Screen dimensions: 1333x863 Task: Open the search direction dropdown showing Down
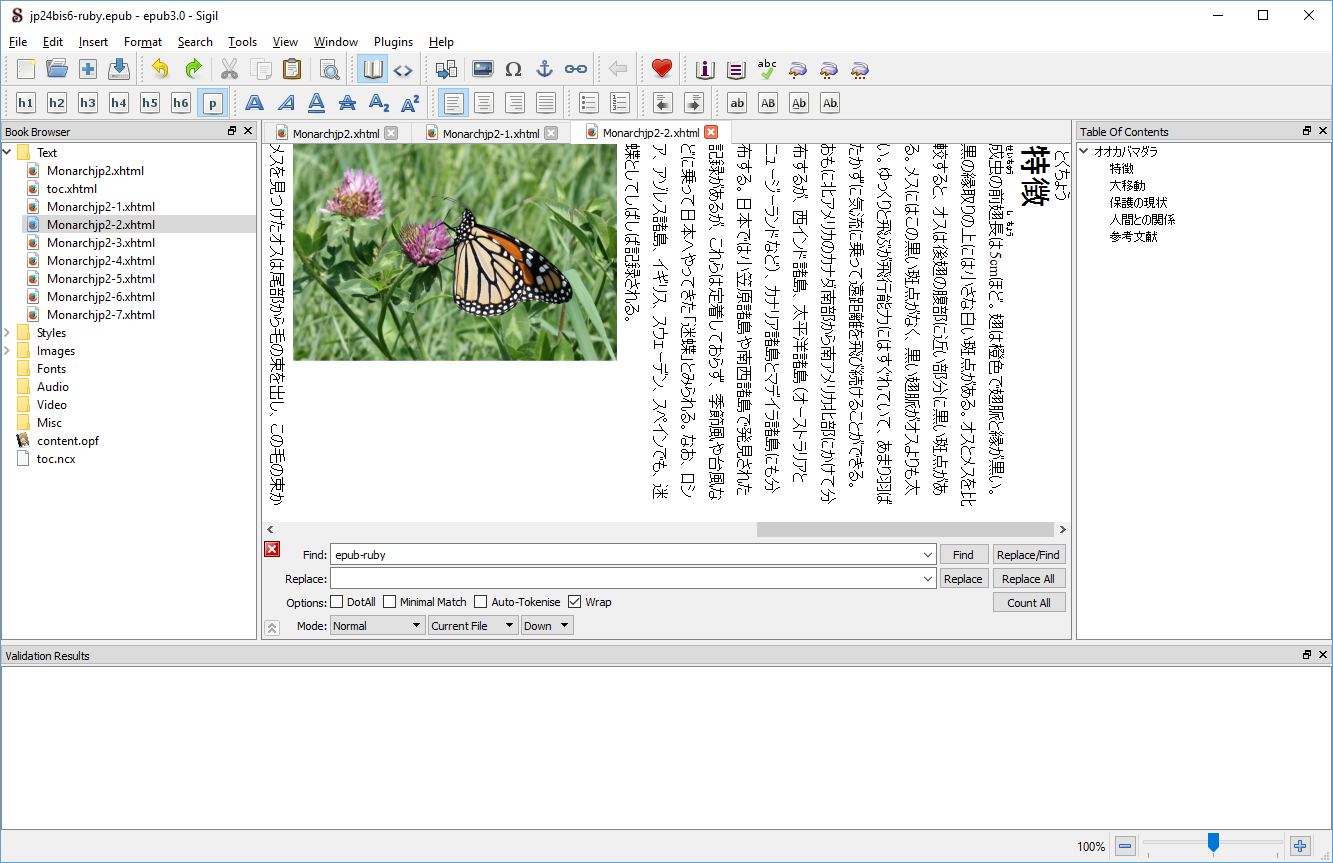[547, 626]
